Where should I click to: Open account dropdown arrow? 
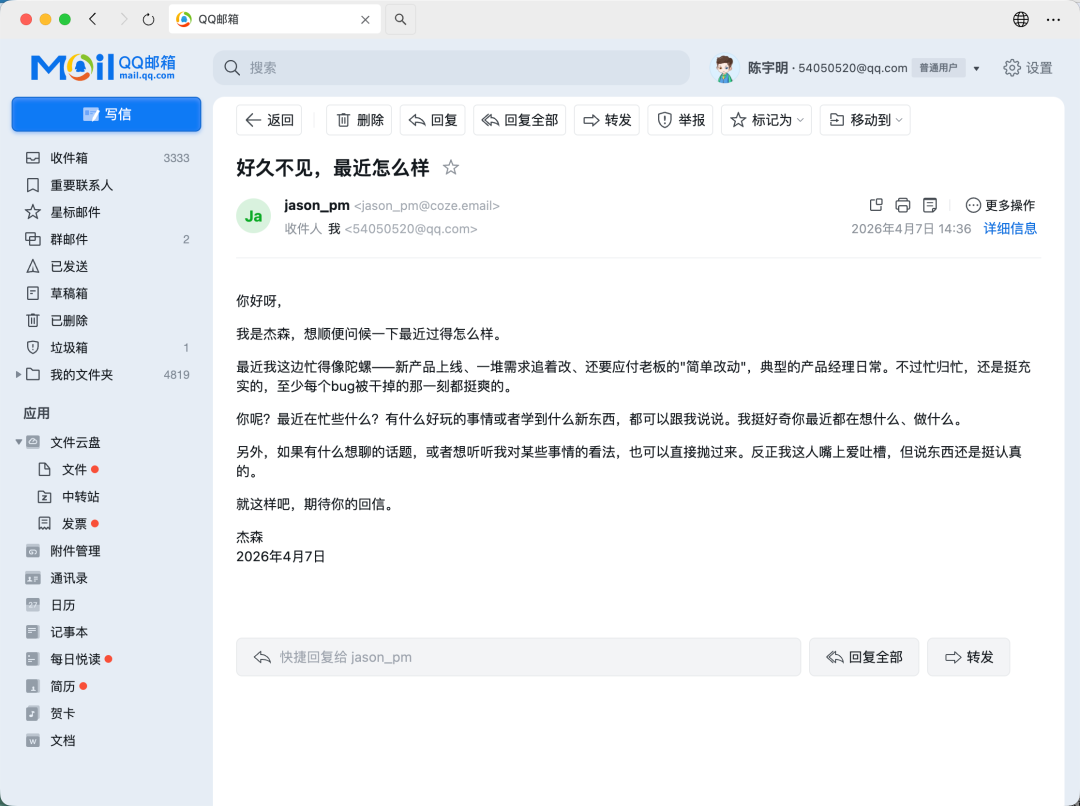click(x=976, y=68)
